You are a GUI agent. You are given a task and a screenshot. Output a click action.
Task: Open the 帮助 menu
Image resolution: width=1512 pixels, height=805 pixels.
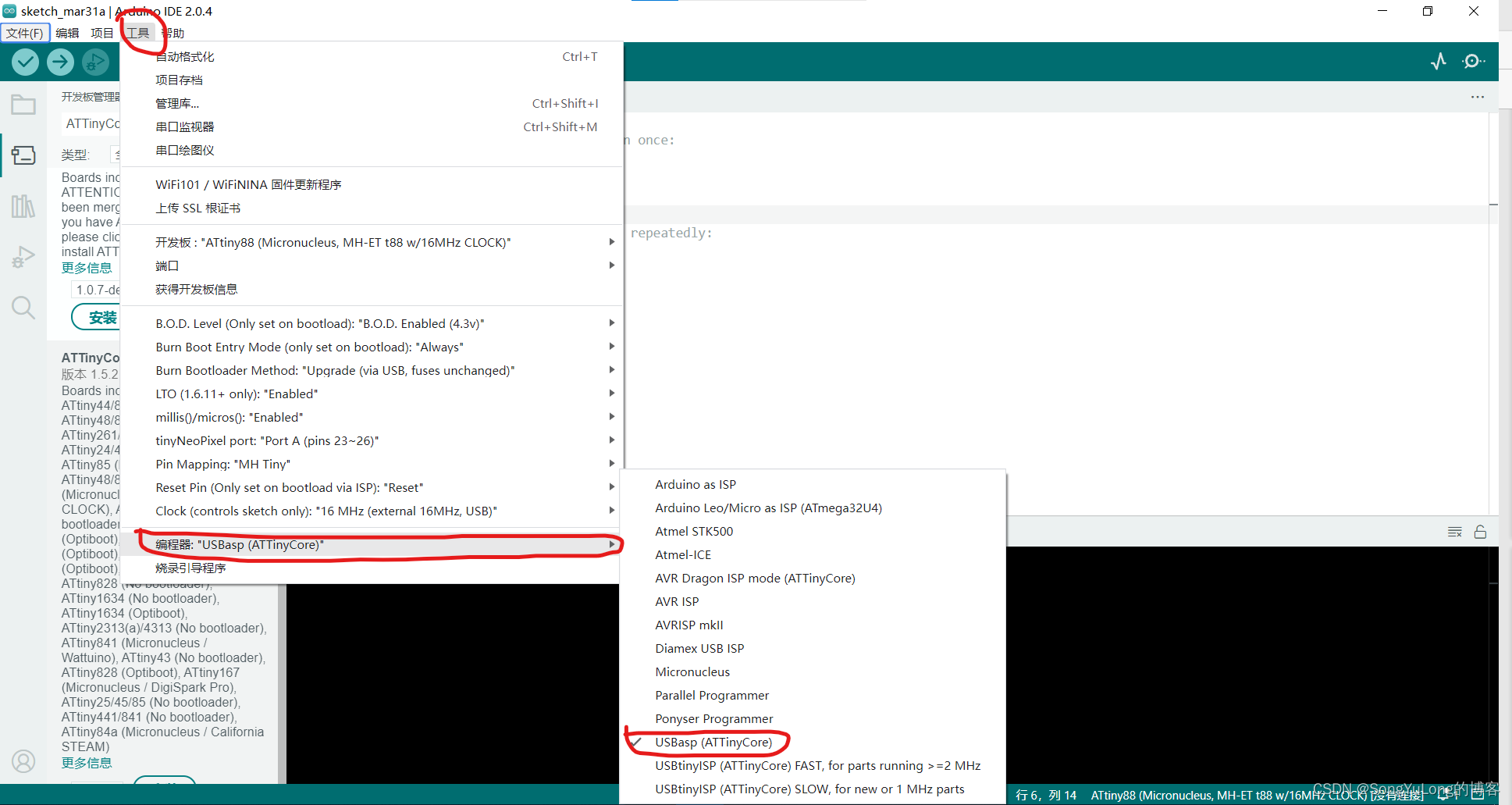click(173, 33)
